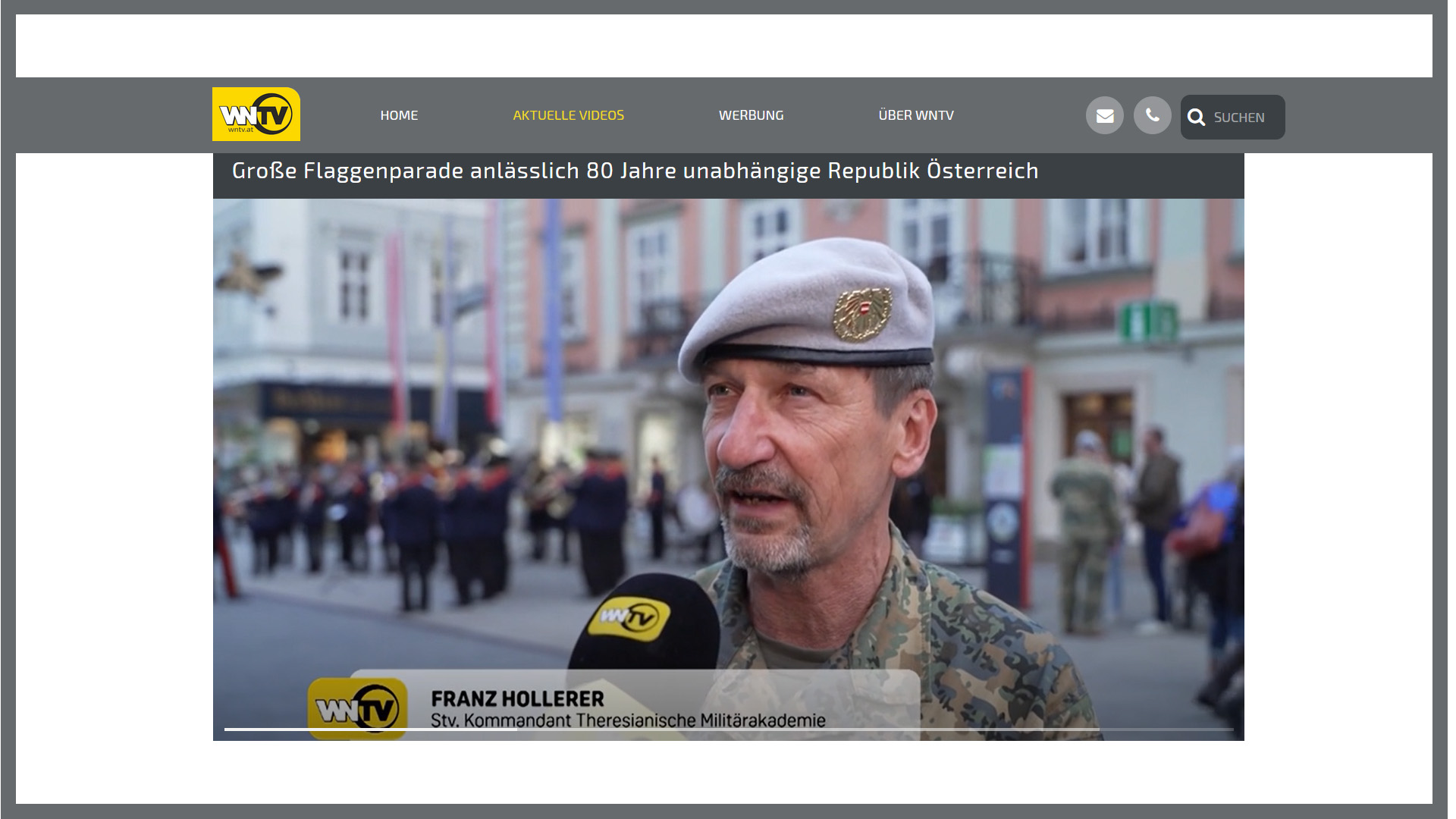The width and height of the screenshot is (1456, 819).
Task: Open the HOME menu item
Action: click(399, 115)
